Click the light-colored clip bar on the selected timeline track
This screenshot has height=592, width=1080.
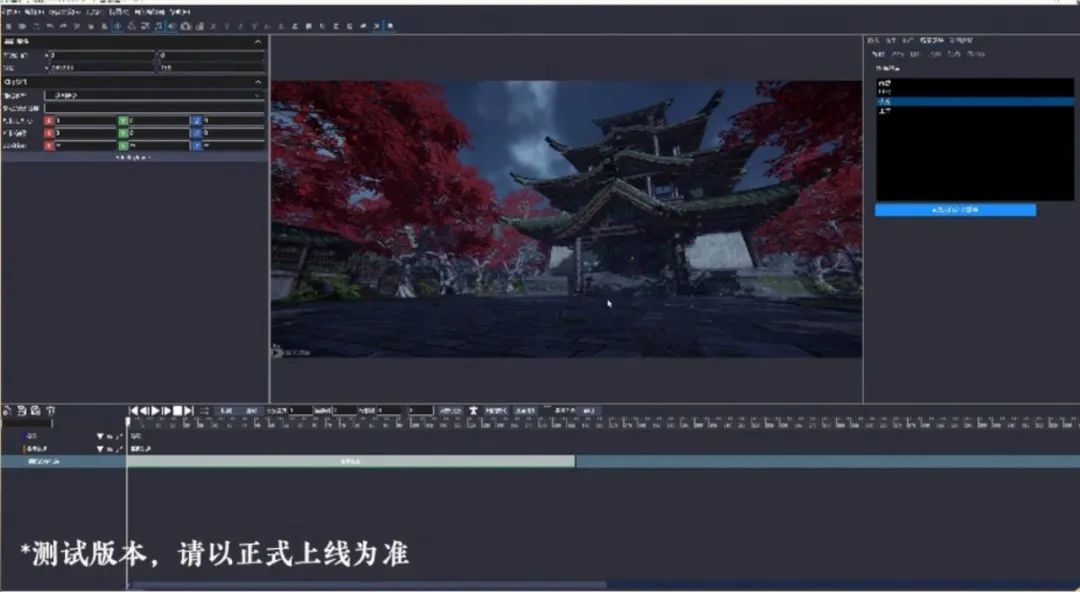point(351,461)
